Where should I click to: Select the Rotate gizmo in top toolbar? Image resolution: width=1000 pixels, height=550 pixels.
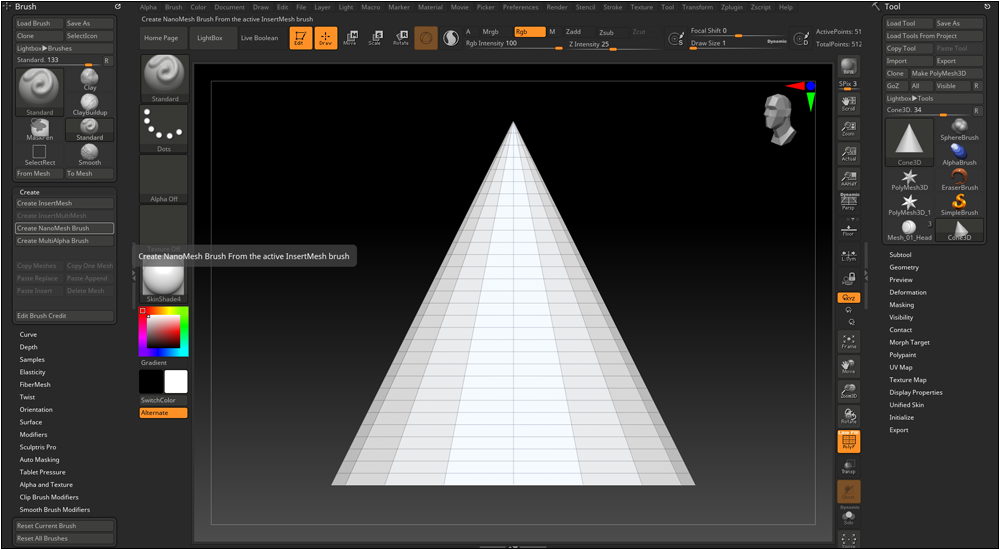pyautogui.click(x=400, y=38)
